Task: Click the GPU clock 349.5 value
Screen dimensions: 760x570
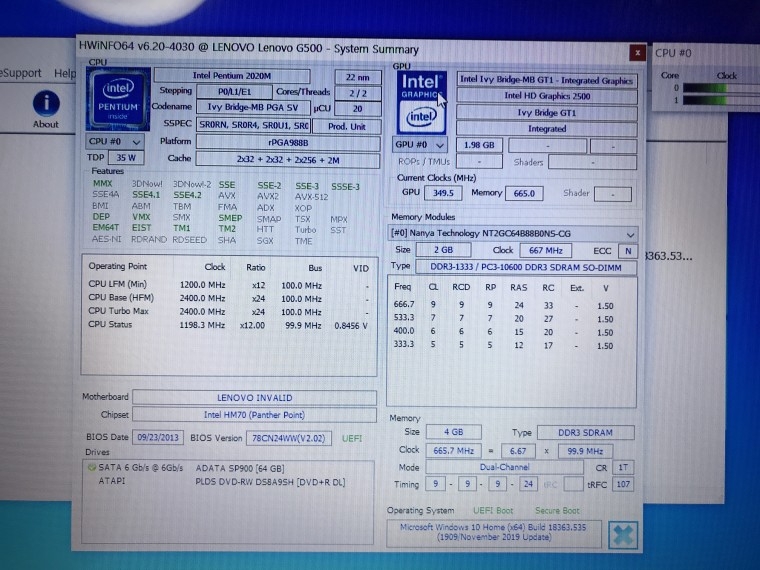Action: coord(443,193)
